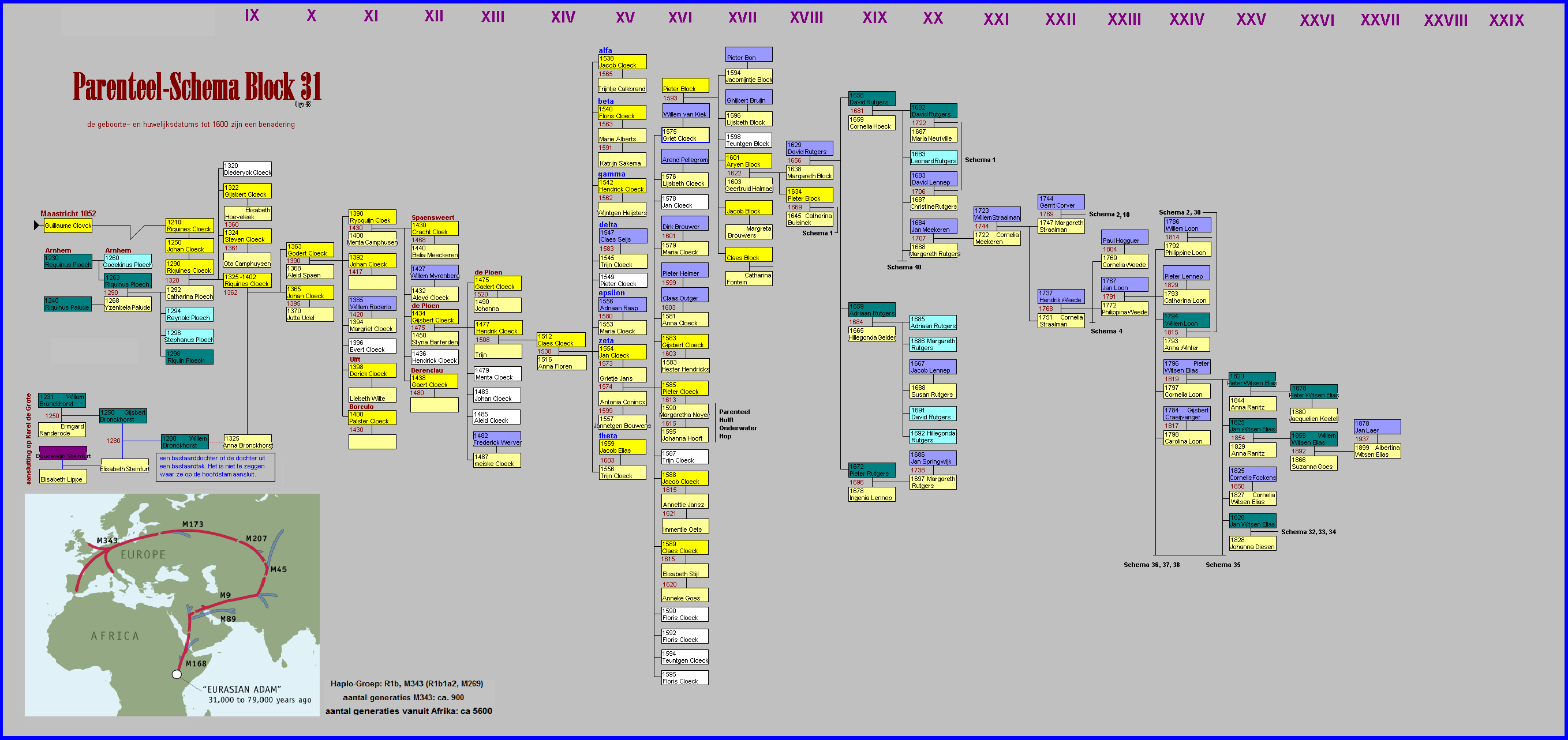Select the purple Boudewijn Steinfurt box
This screenshot has width=1568, height=740.
[x=63, y=453]
